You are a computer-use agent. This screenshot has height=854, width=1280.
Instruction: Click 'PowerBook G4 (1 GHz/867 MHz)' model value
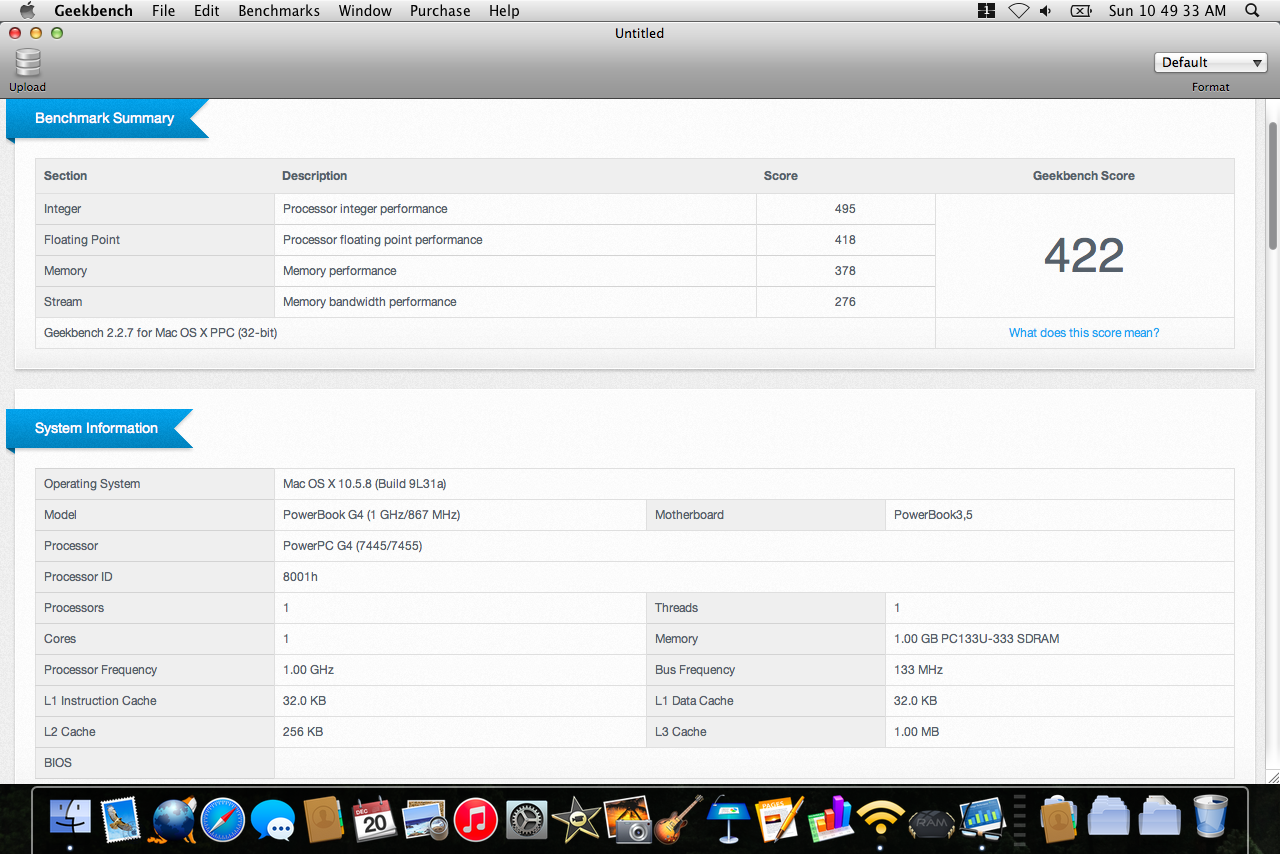click(x=371, y=515)
